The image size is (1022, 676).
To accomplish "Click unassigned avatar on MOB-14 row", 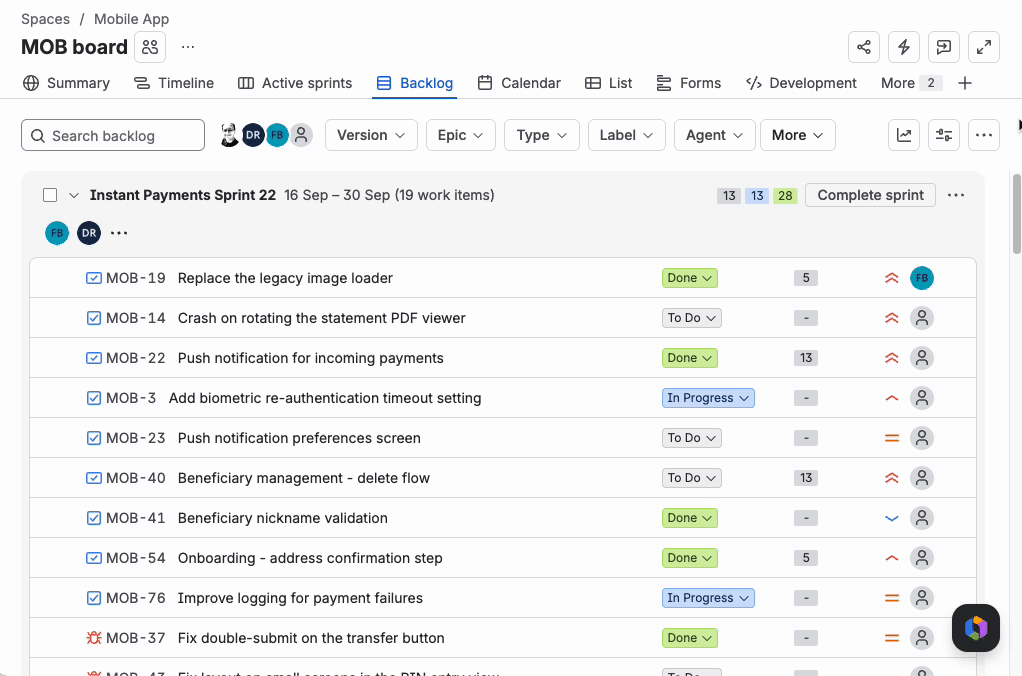I will pos(922,318).
